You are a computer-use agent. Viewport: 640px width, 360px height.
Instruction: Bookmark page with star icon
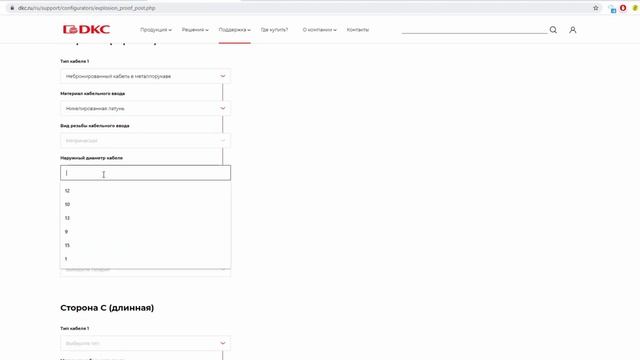pyautogui.click(x=596, y=8)
